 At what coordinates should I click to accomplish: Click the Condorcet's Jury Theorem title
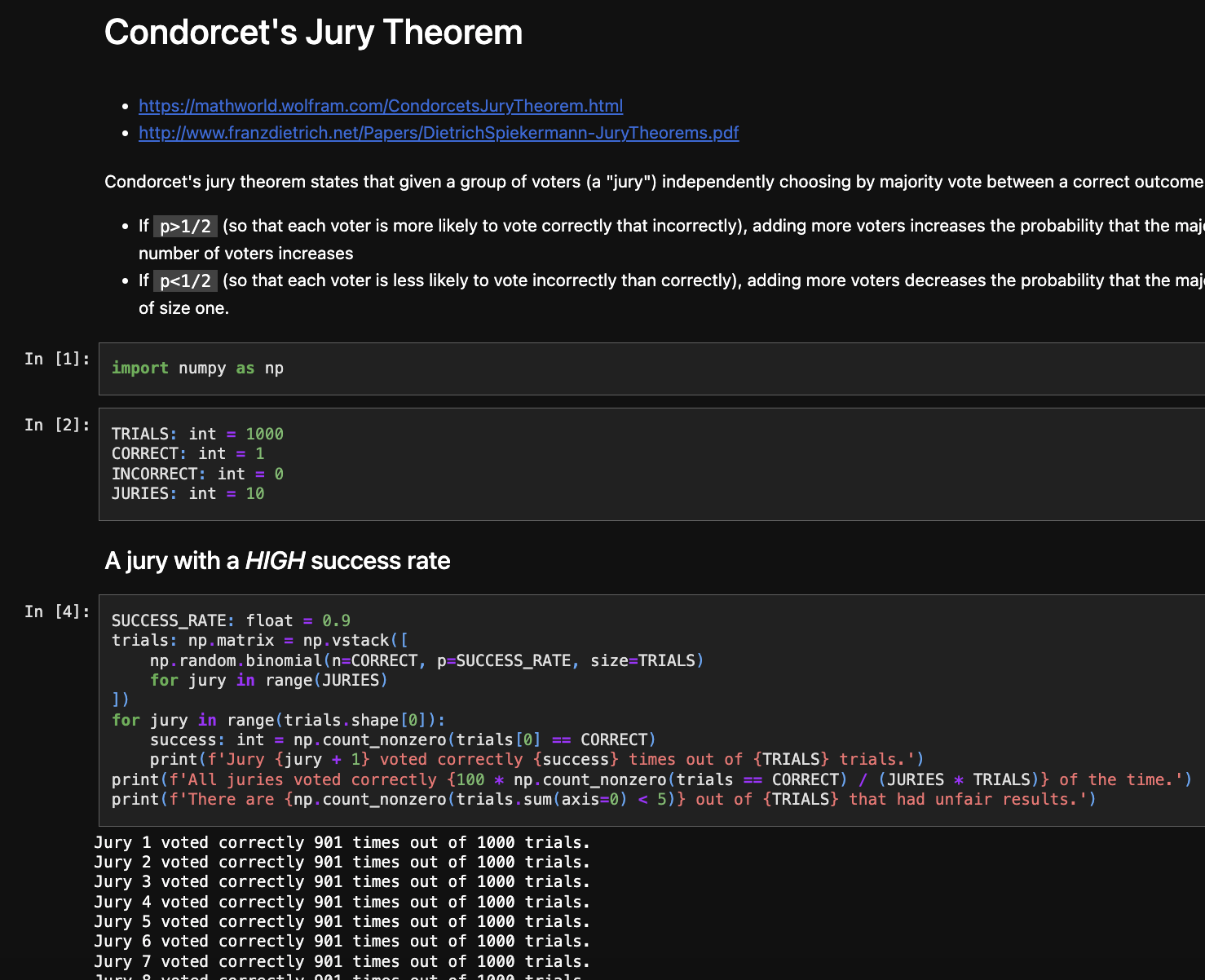313,32
